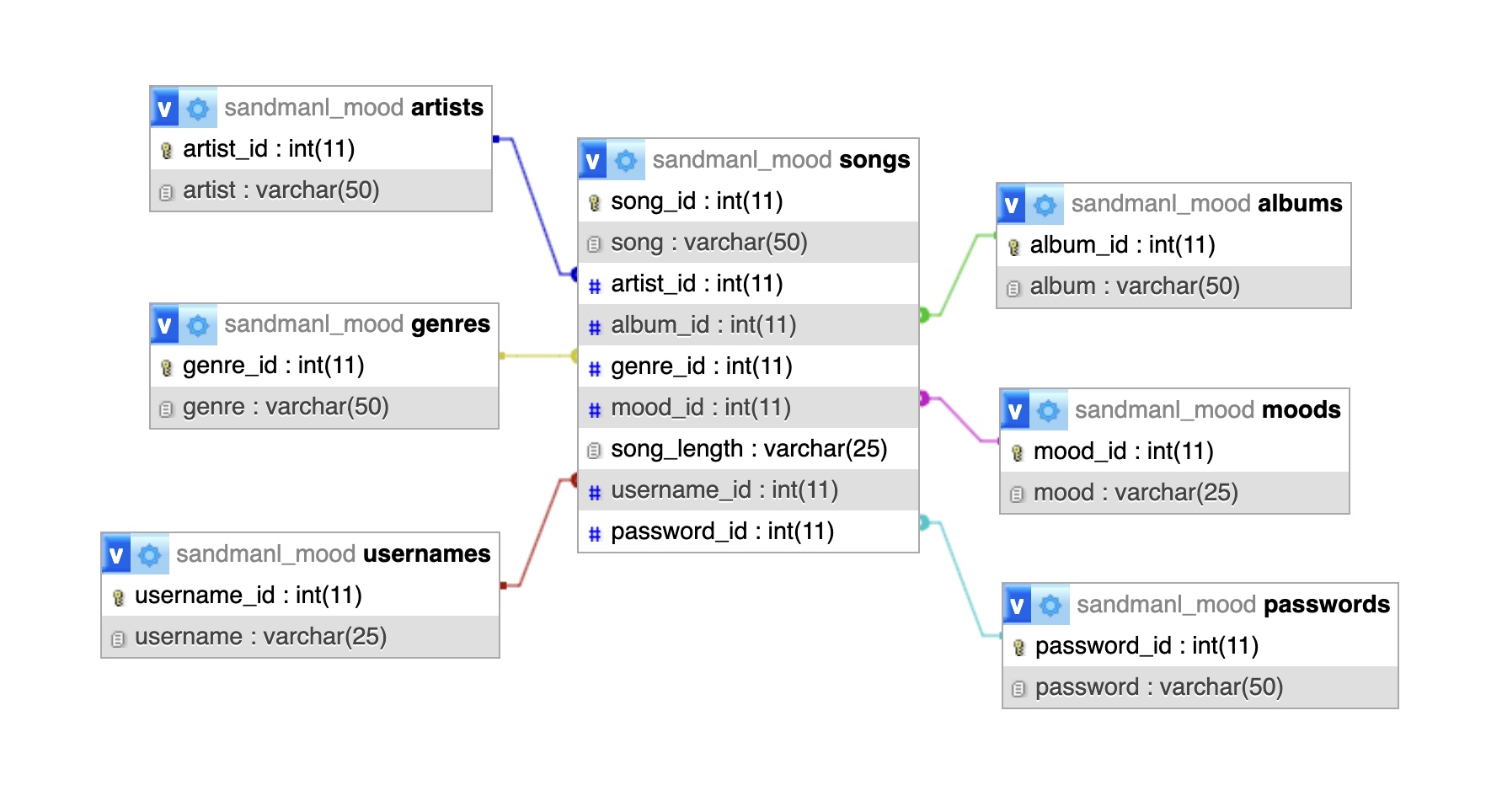Click the gear icon on songs table

[626, 160]
